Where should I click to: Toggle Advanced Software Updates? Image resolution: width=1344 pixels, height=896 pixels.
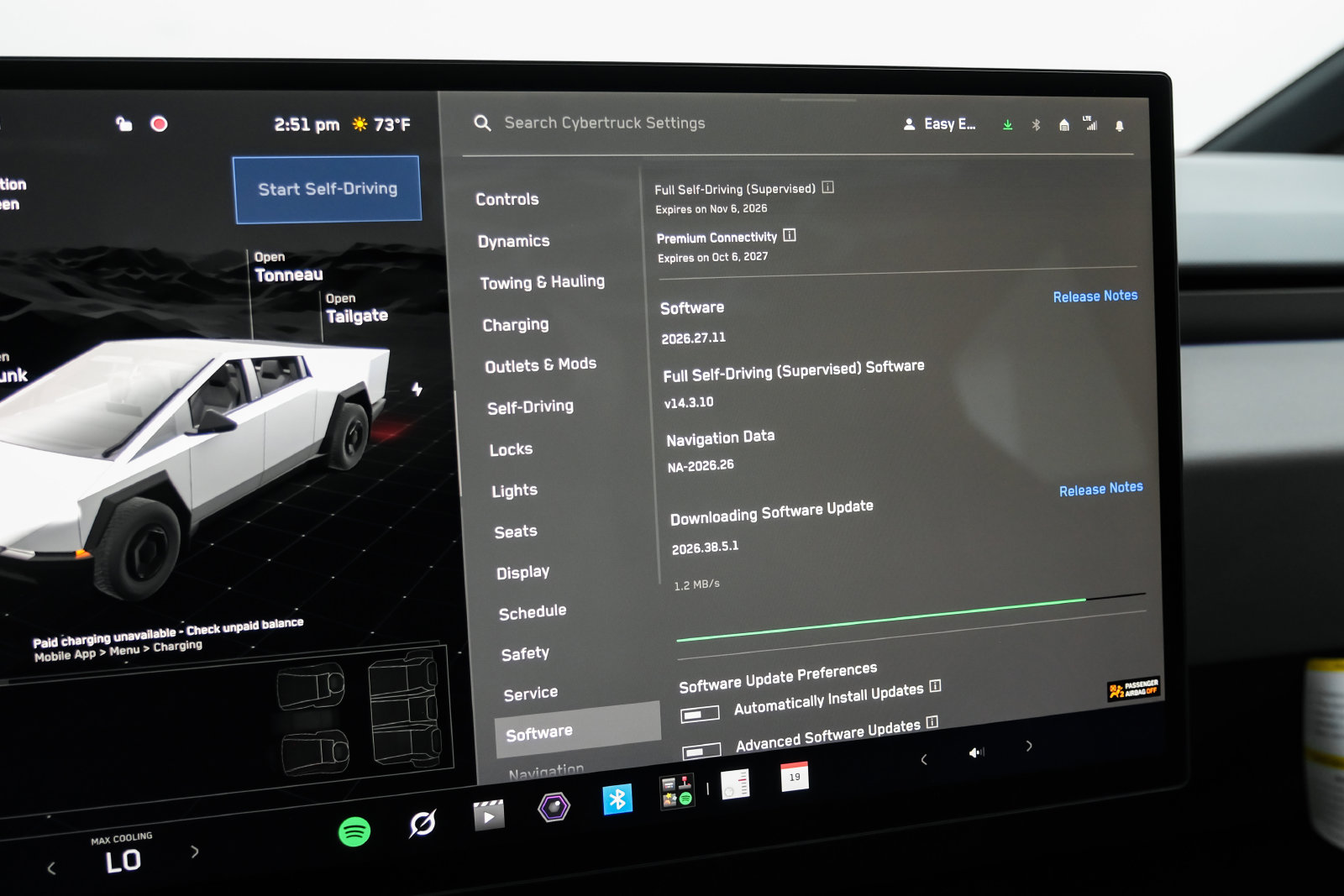tap(702, 751)
